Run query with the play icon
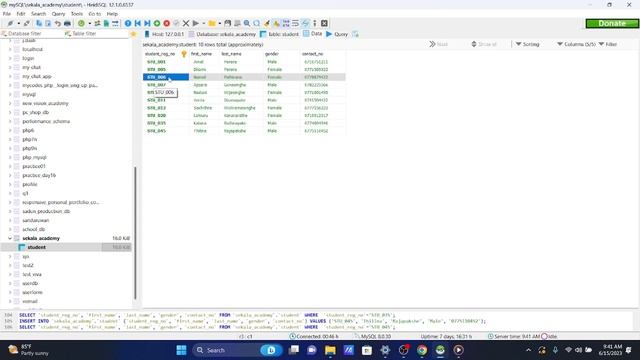 [x=196, y=23]
